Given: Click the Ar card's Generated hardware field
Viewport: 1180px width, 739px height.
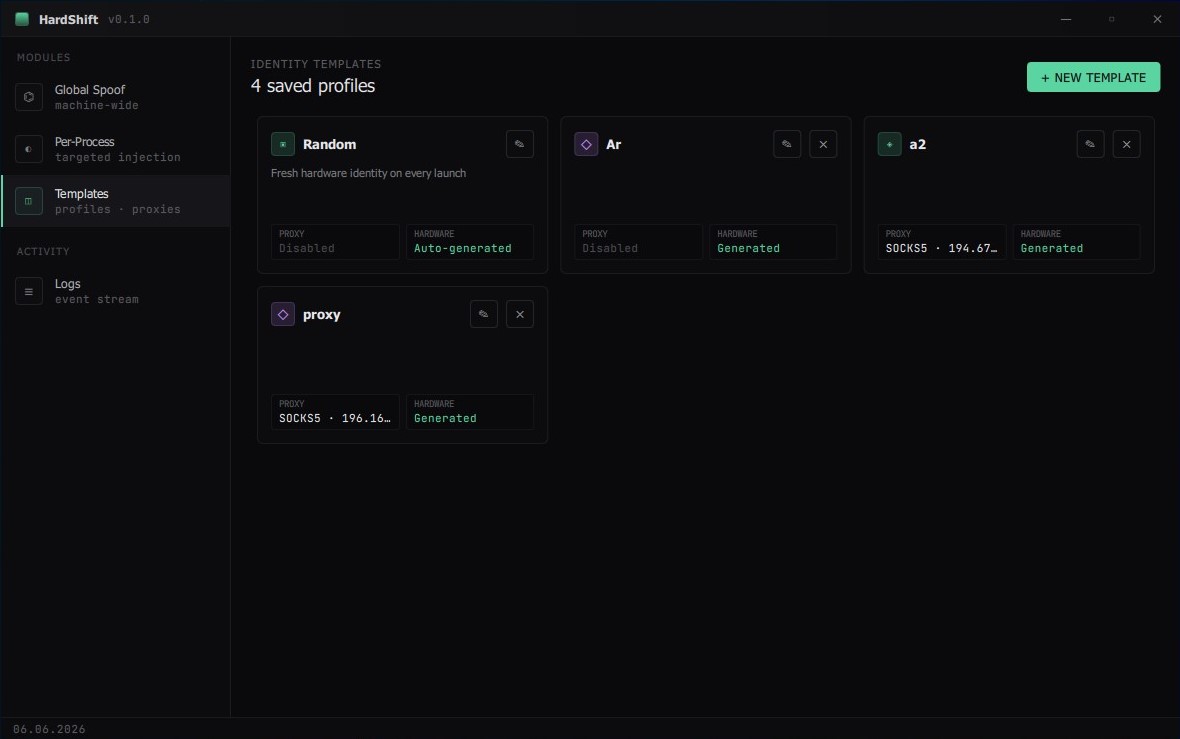Looking at the screenshot, I should click(773, 242).
